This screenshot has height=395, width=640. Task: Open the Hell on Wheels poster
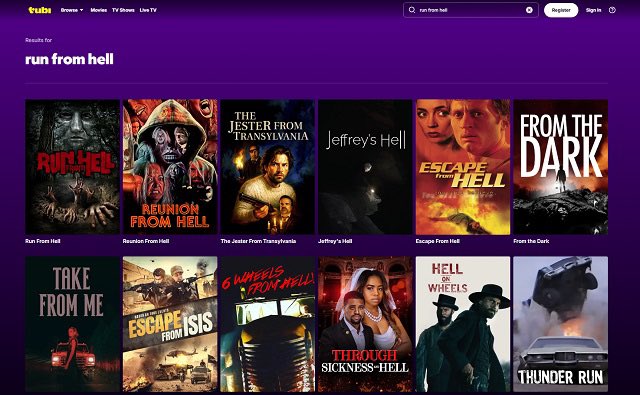click(x=463, y=324)
